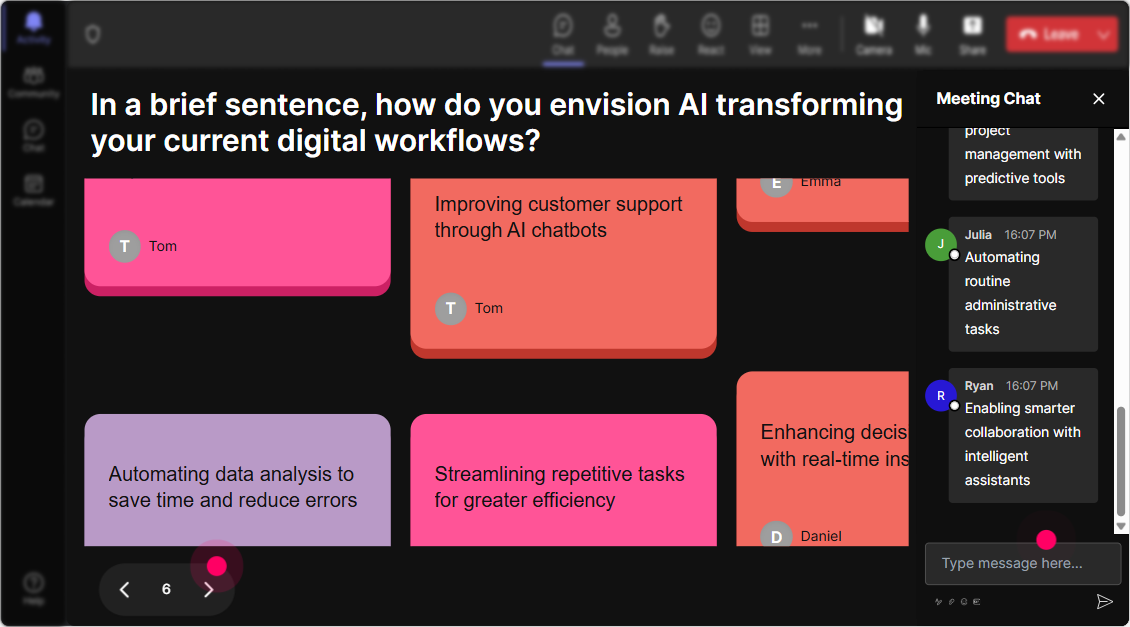The height and width of the screenshot is (627, 1130).
Task: Select the message ending with predictive tools
Action: click(x=1023, y=164)
